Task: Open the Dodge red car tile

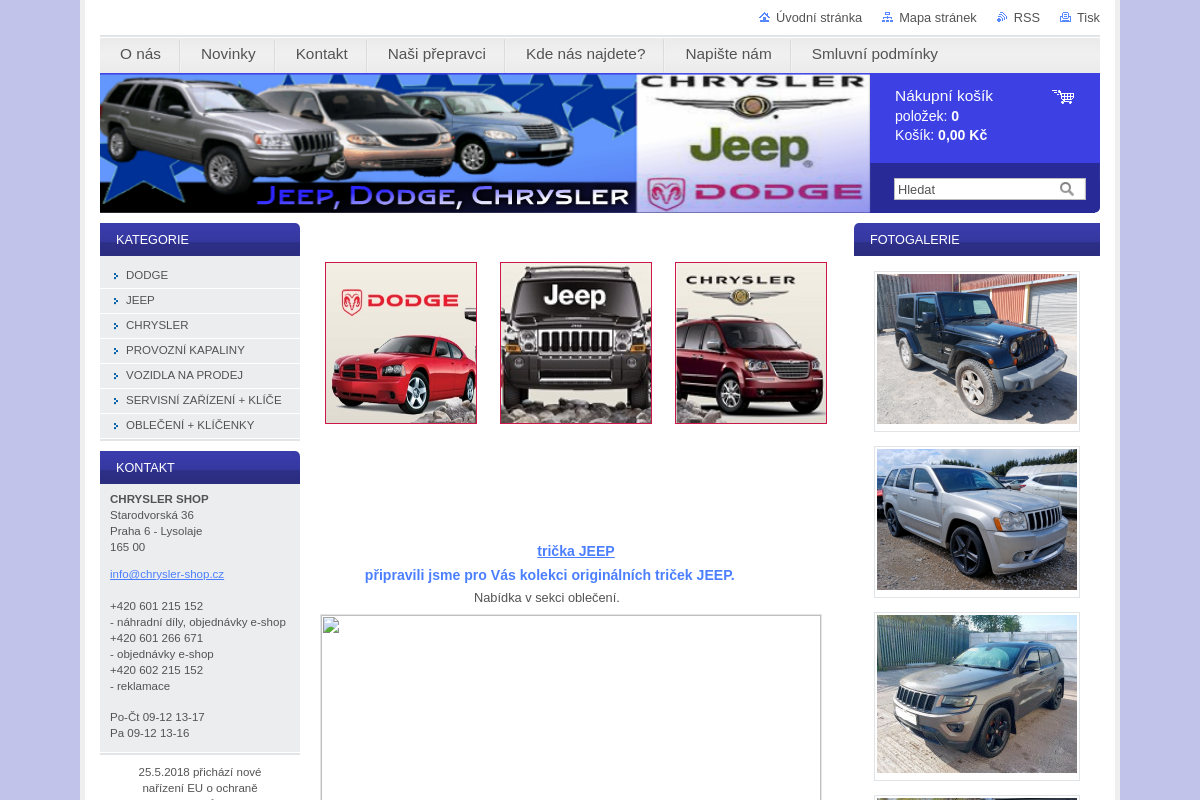Action: coord(401,343)
